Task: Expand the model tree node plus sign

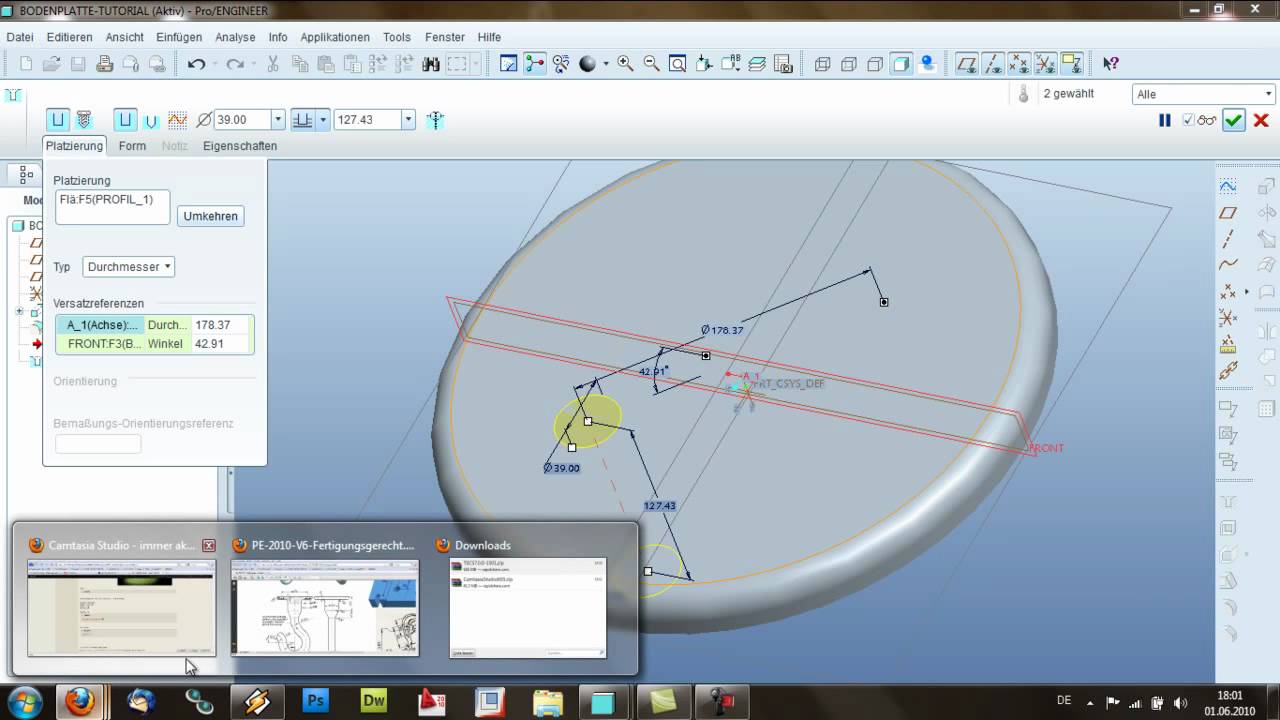Action: click(x=19, y=312)
